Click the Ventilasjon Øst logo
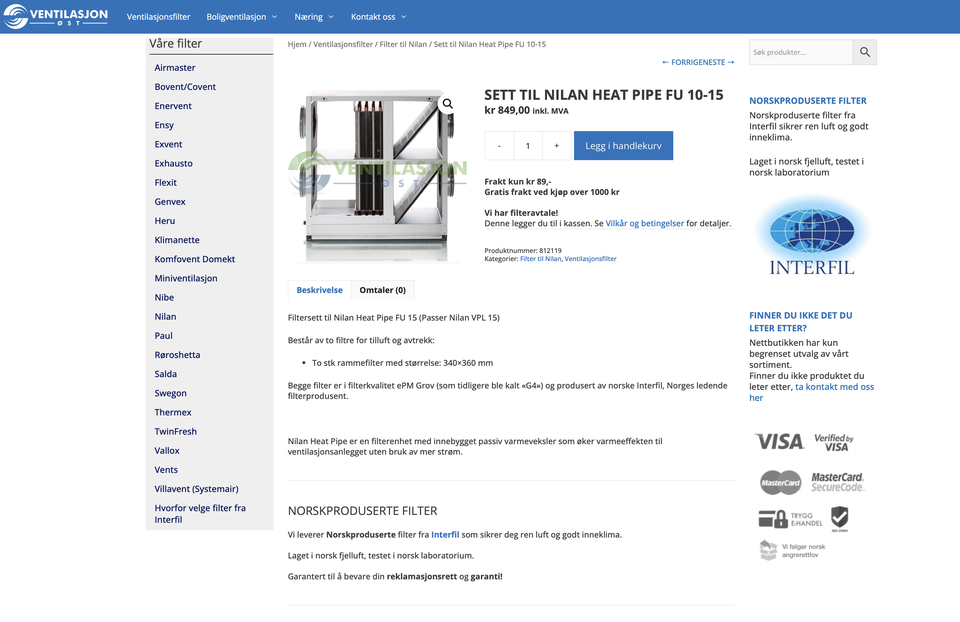The height and width of the screenshot is (622, 960). coord(56,17)
